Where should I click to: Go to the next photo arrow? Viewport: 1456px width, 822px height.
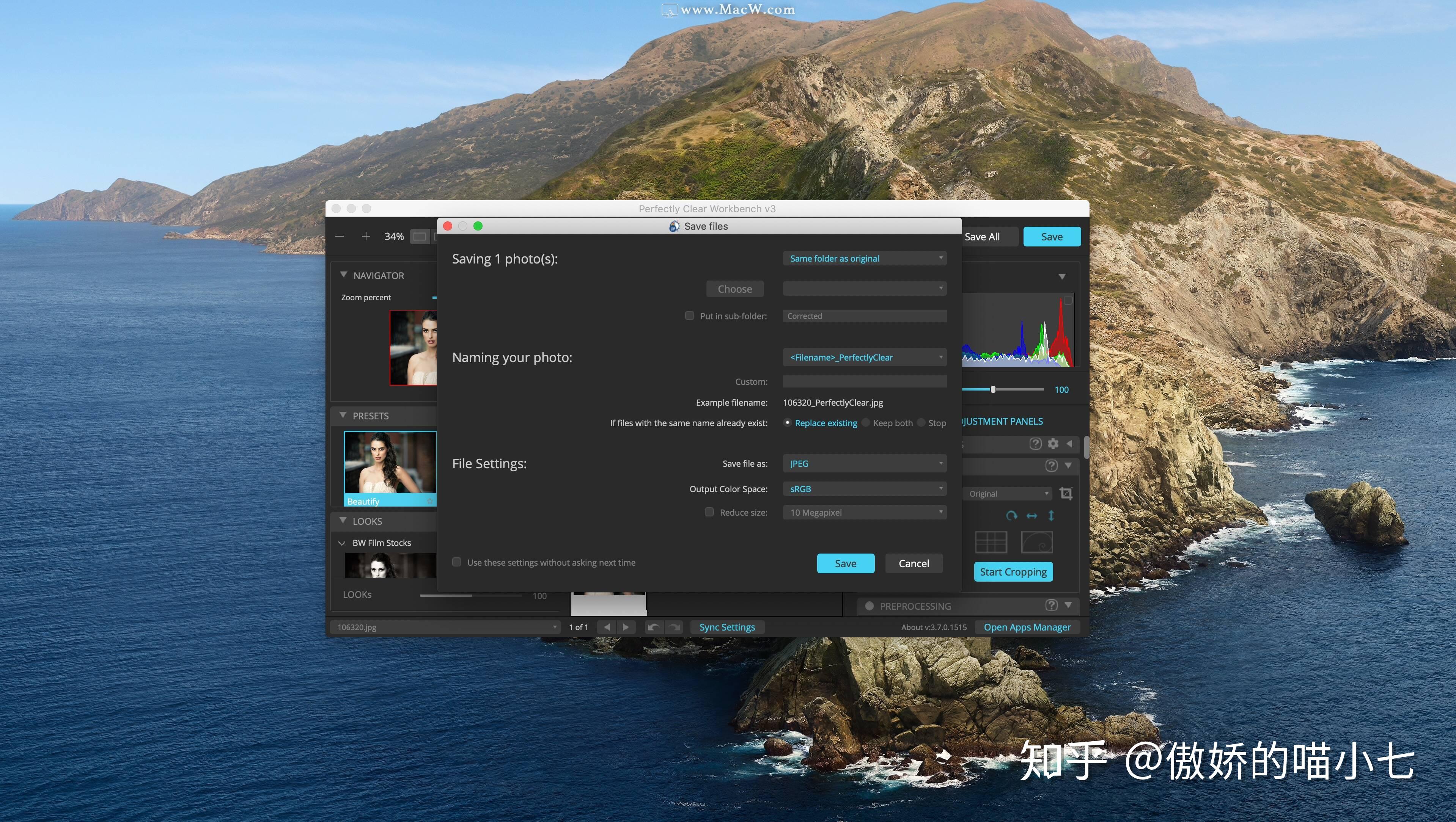[626, 627]
